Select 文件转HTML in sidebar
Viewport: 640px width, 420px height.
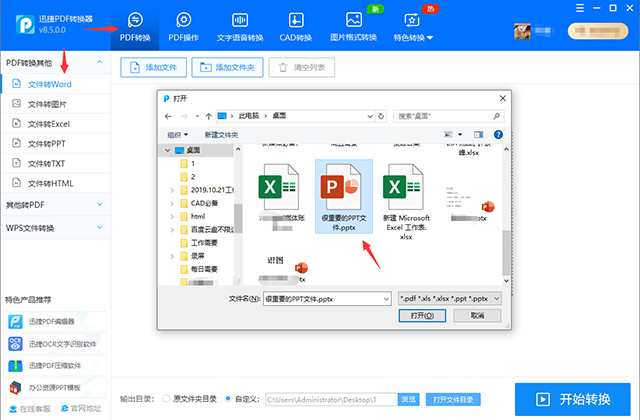click(x=56, y=183)
